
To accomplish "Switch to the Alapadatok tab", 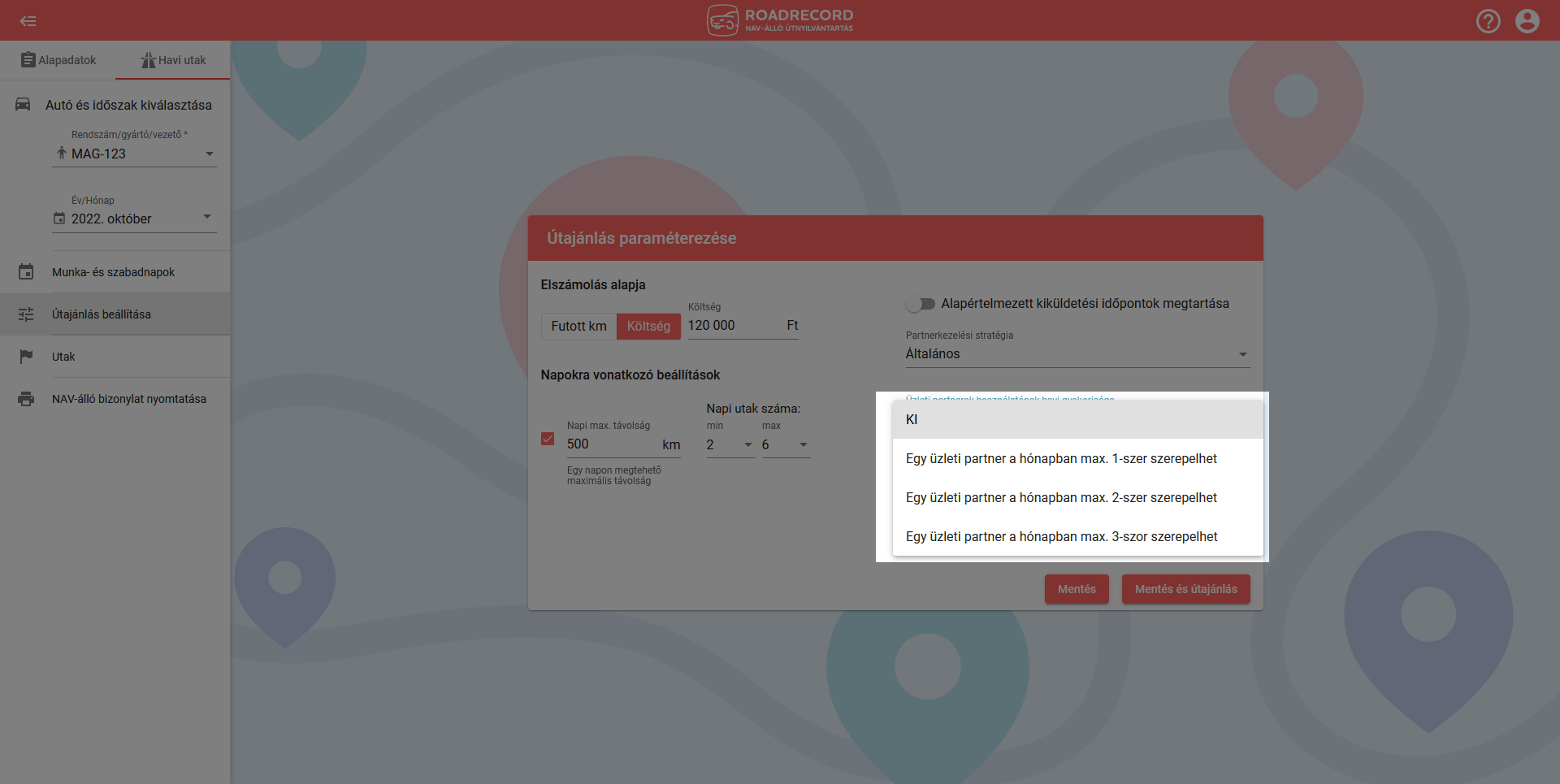I will 58,60.
